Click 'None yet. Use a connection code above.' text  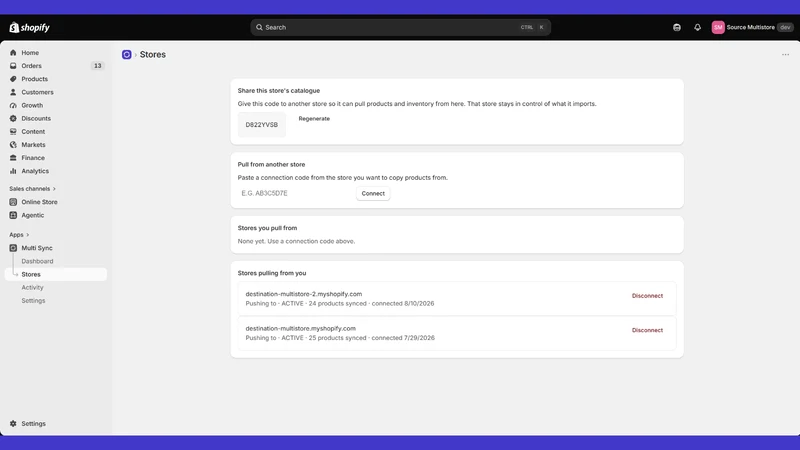296,241
